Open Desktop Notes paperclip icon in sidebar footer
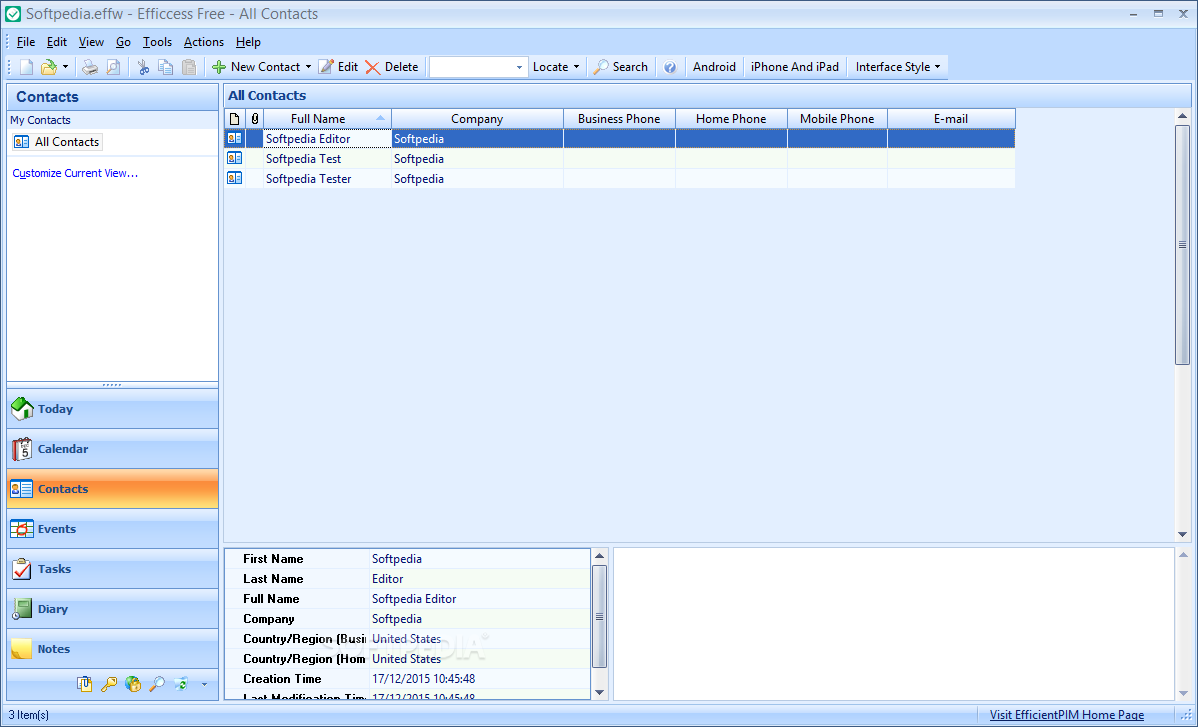 point(85,684)
